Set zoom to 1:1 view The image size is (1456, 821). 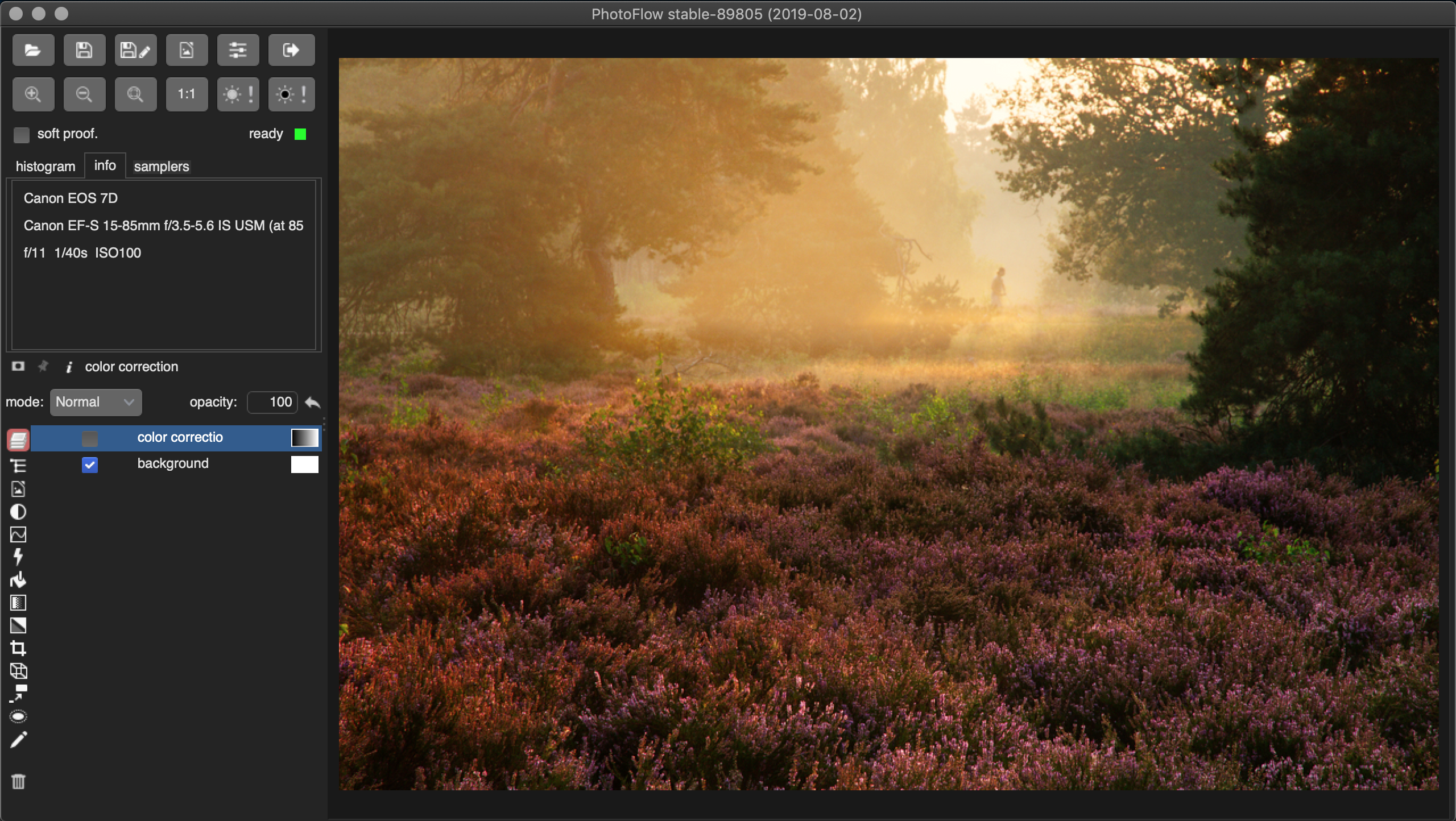click(x=187, y=94)
